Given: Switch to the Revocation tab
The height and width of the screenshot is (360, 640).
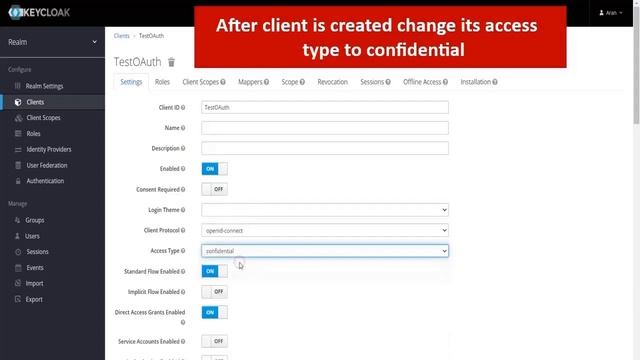Looking at the screenshot, I should pyautogui.click(x=333, y=82).
